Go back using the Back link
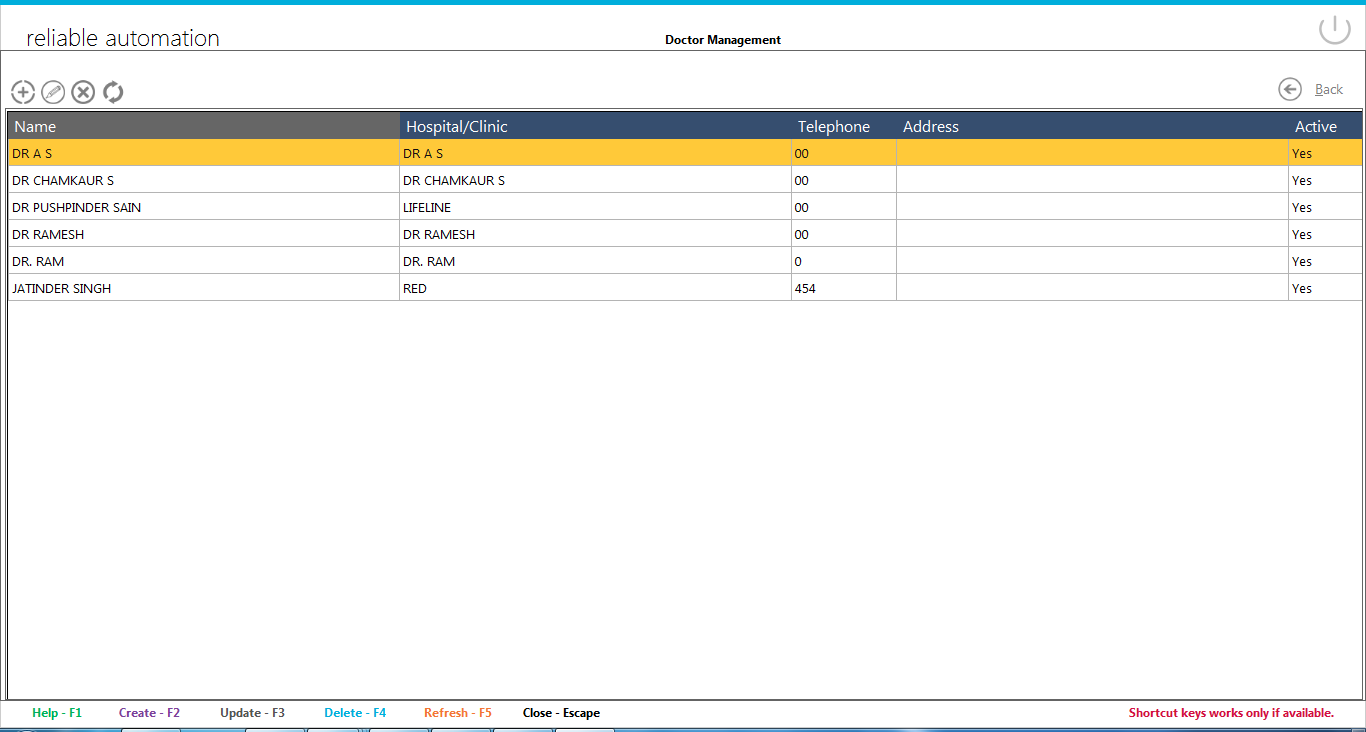Screen dimensions: 1366x732 pos(1329,90)
